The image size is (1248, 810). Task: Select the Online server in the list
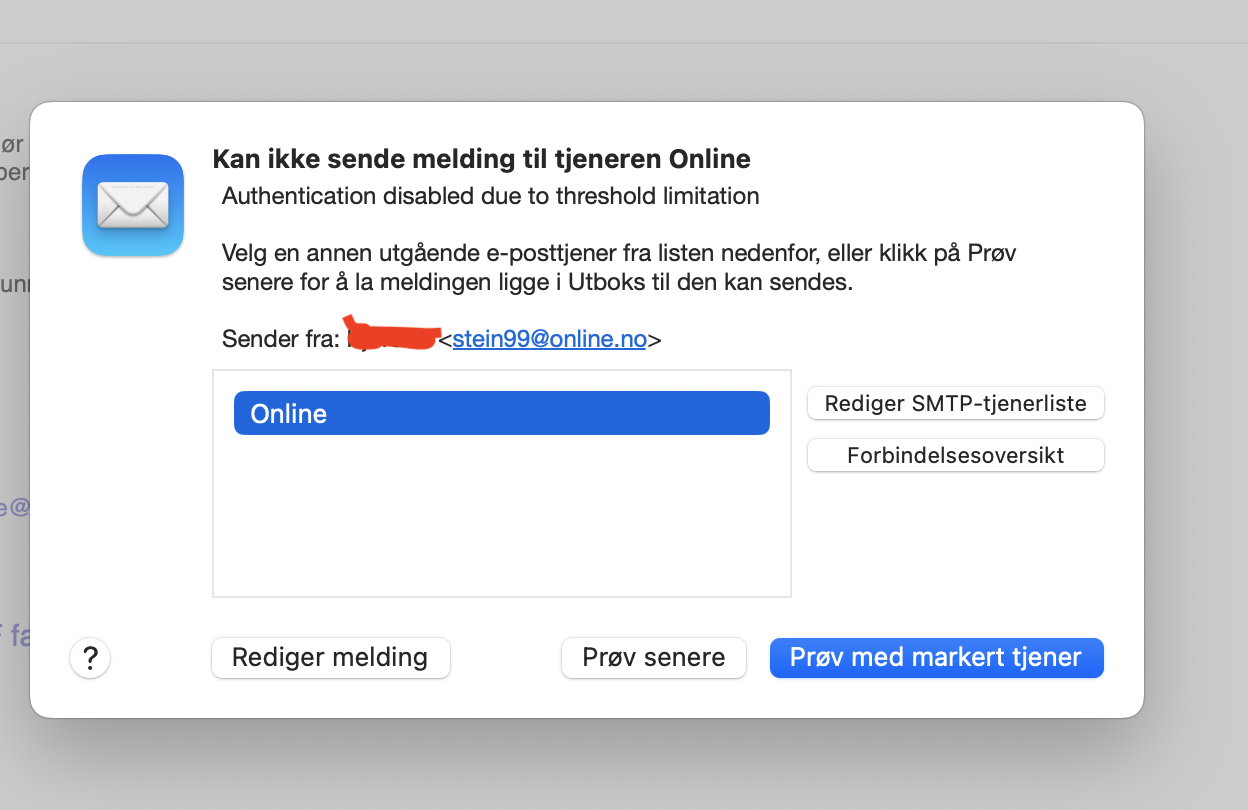click(501, 413)
